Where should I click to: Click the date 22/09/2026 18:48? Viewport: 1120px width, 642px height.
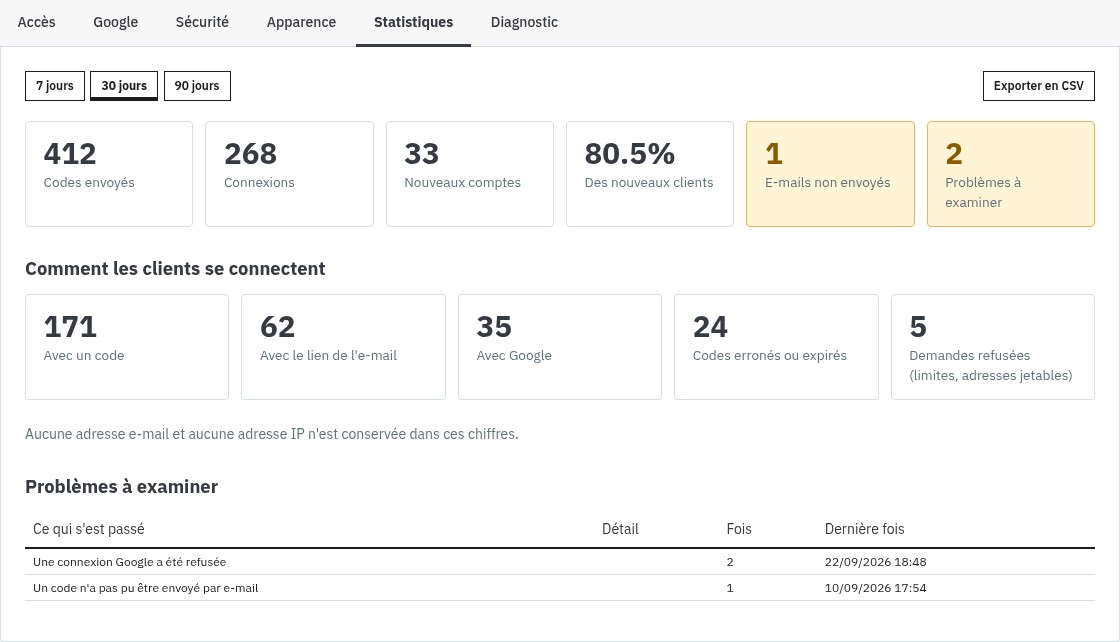pyautogui.click(x=875, y=562)
